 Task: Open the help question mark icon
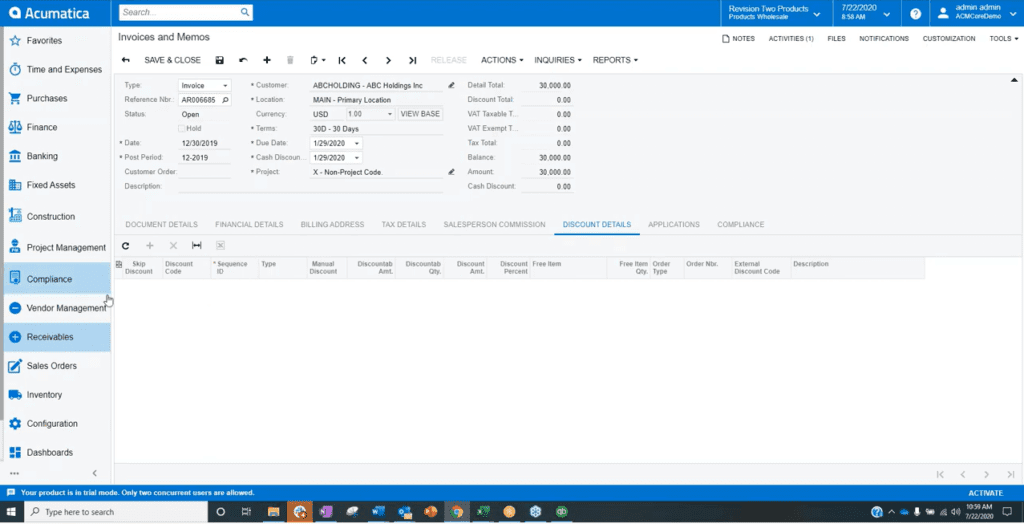916,13
